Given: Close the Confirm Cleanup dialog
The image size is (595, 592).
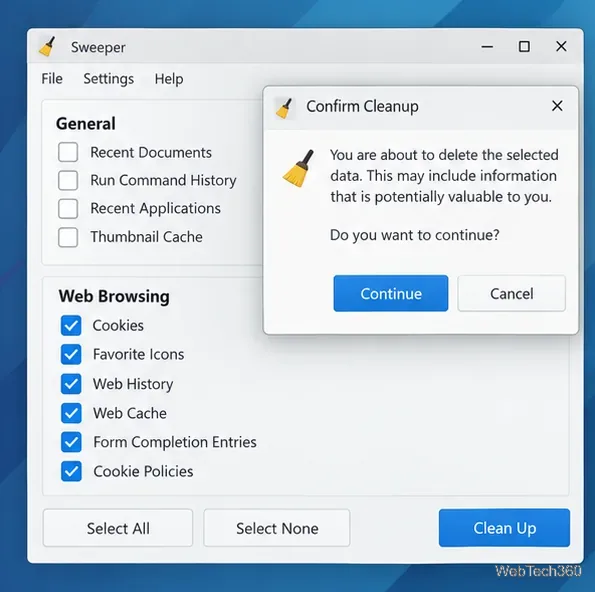Looking at the screenshot, I should coord(557,106).
